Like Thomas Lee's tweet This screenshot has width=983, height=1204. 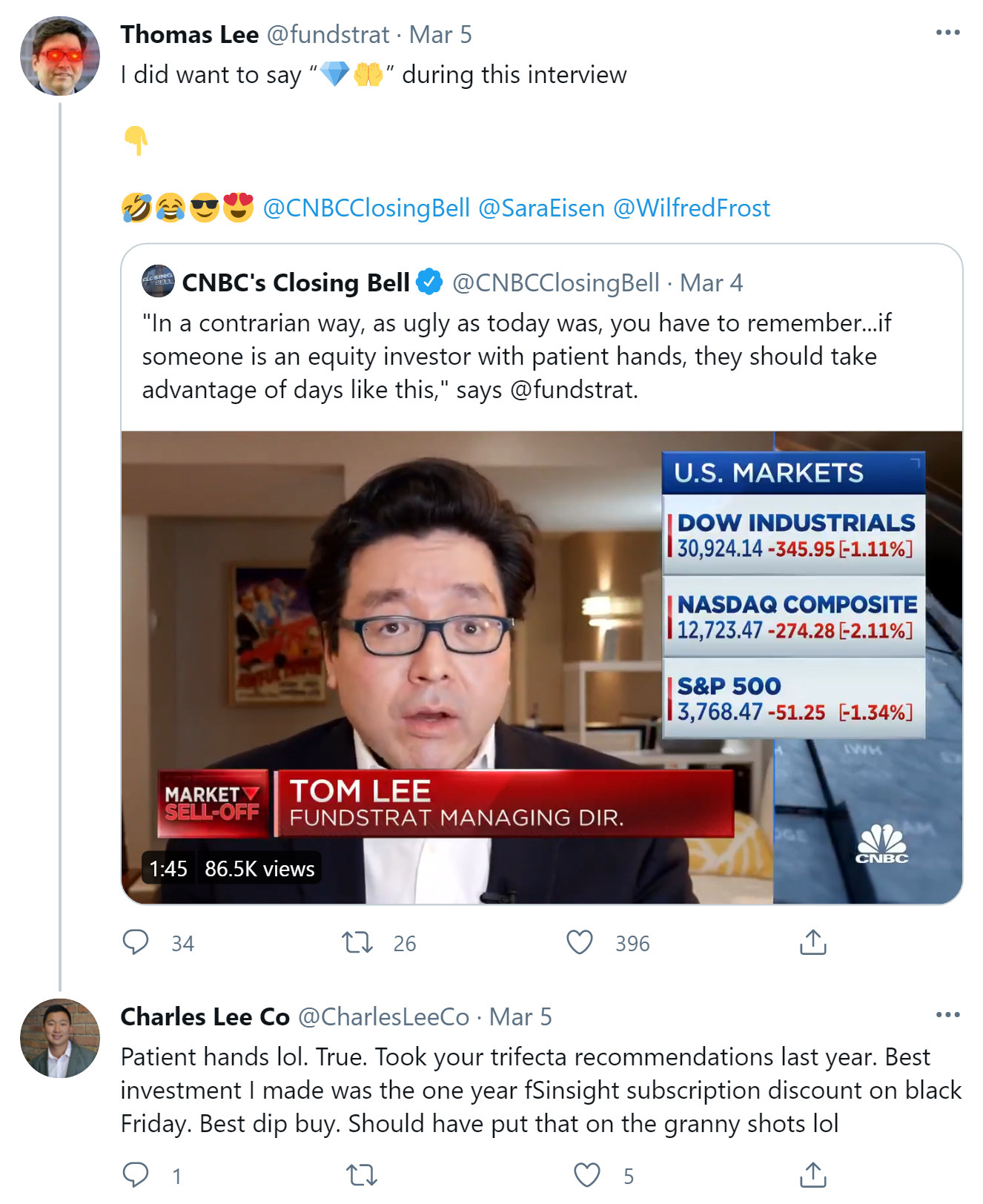(x=579, y=942)
